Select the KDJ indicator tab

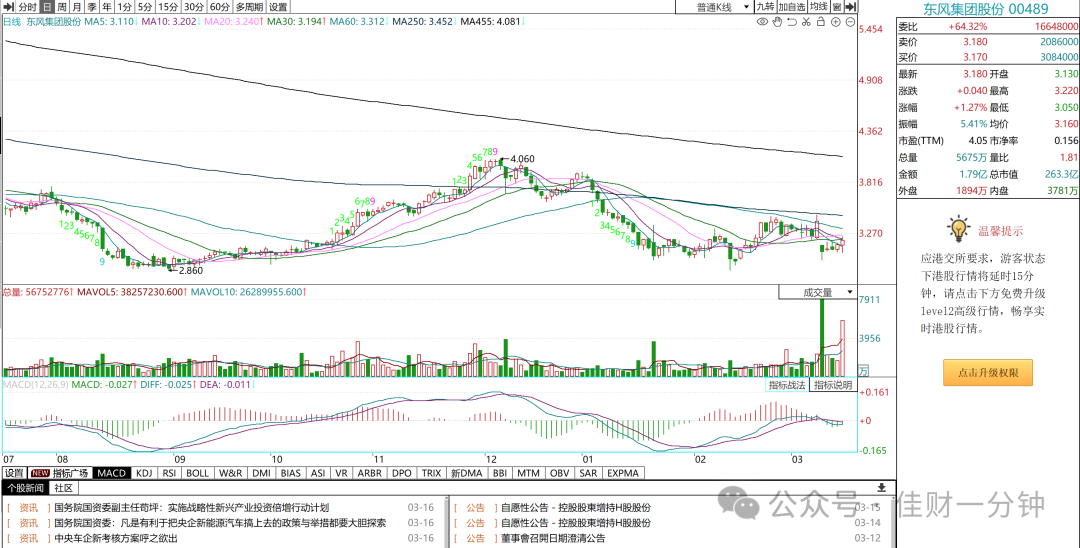tap(144, 474)
